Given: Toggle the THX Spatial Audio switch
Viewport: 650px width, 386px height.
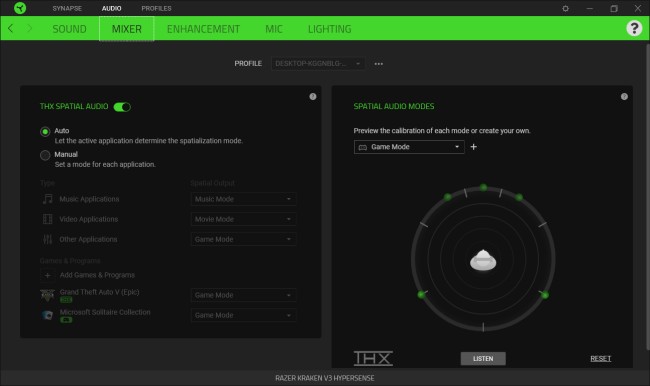Looking at the screenshot, I should [122, 107].
